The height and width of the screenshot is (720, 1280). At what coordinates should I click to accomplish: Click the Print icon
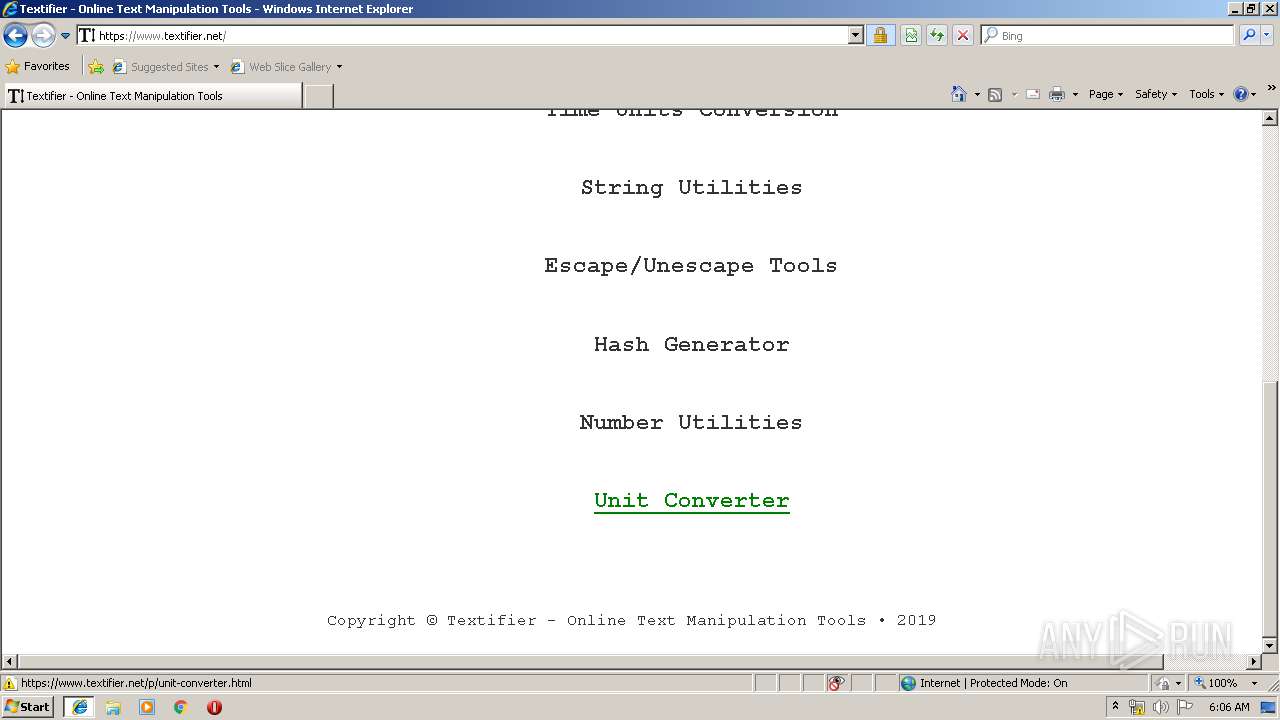(1057, 94)
